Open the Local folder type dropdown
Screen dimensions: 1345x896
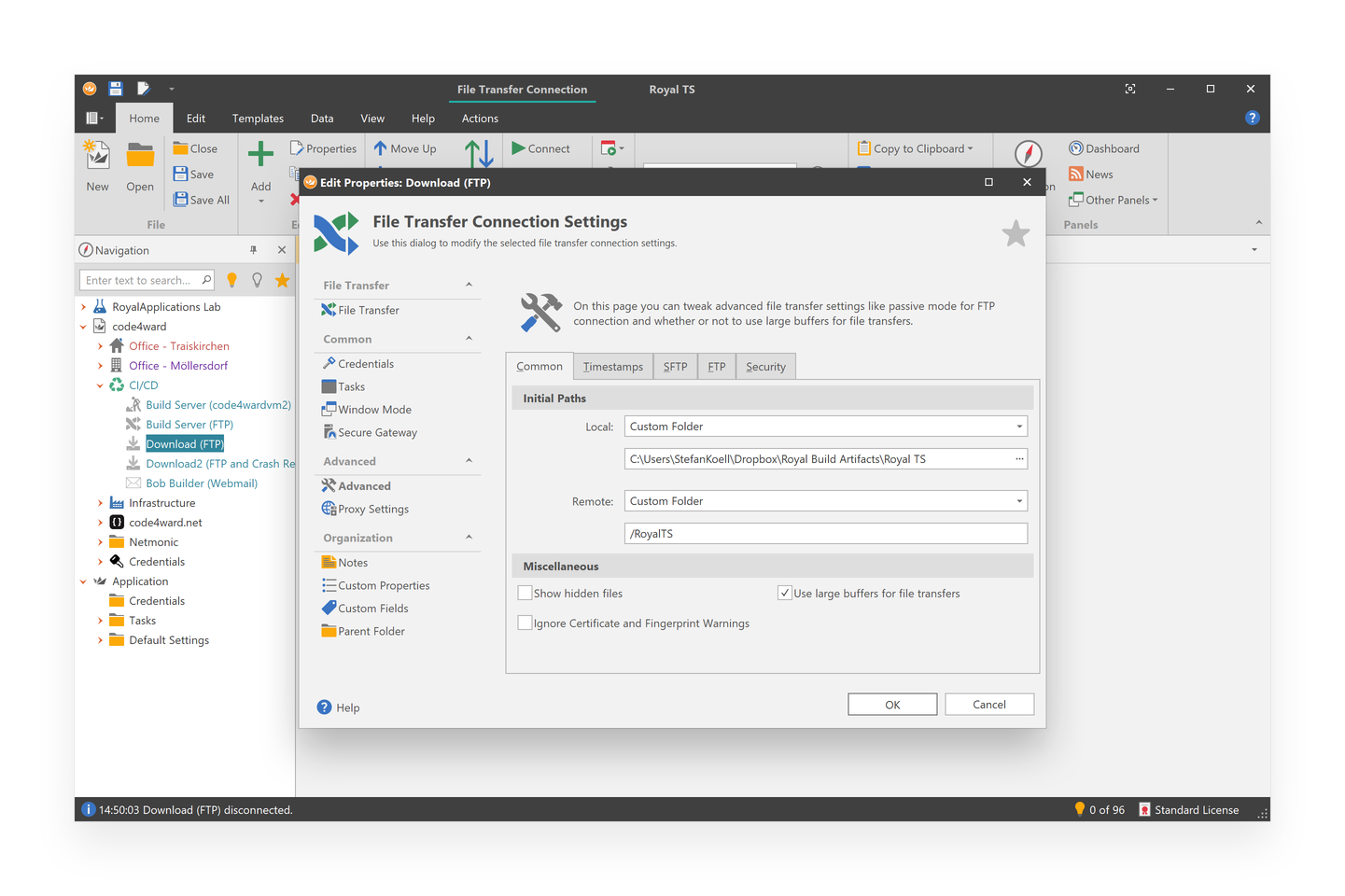[1017, 426]
